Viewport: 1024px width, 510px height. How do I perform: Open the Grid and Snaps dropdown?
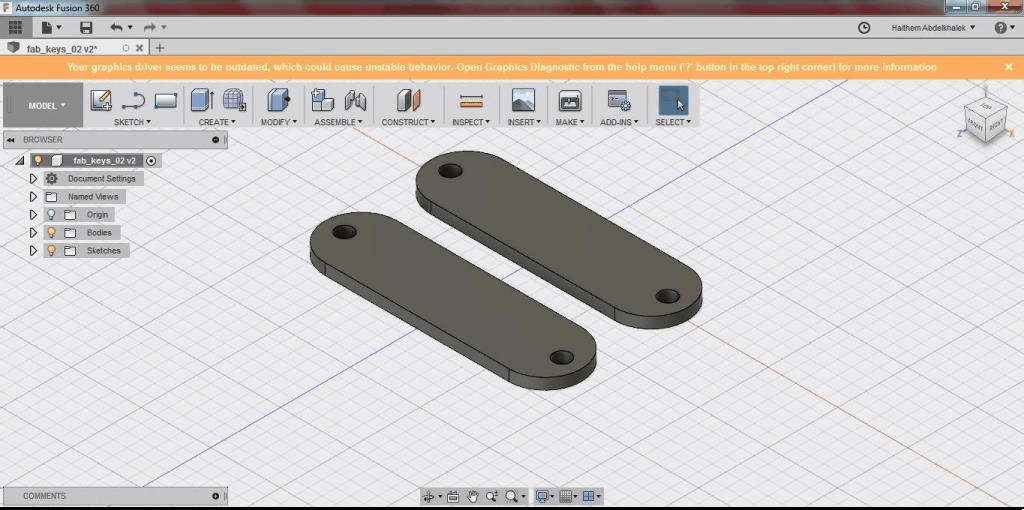point(569,496)
